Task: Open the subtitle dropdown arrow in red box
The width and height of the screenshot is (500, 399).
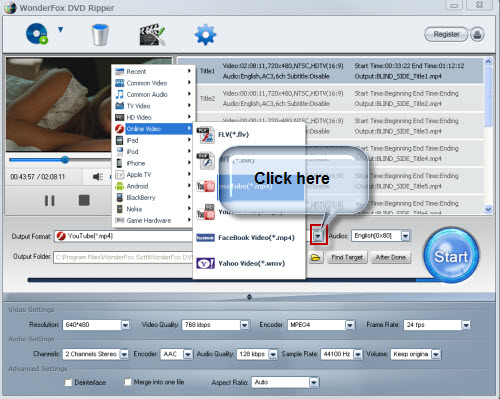Action: (x=318, y=236)
